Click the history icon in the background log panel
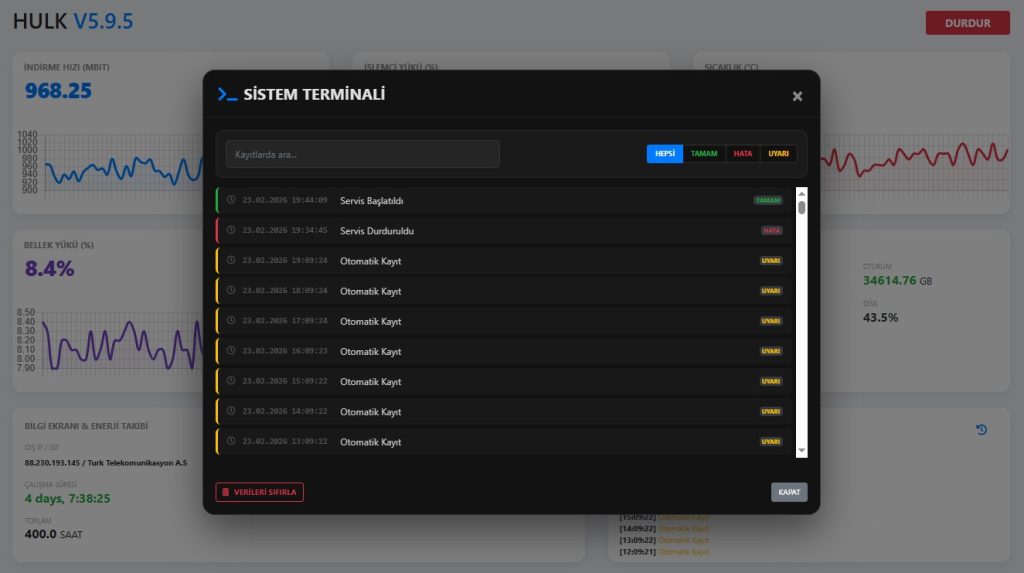 coord(981,430)
